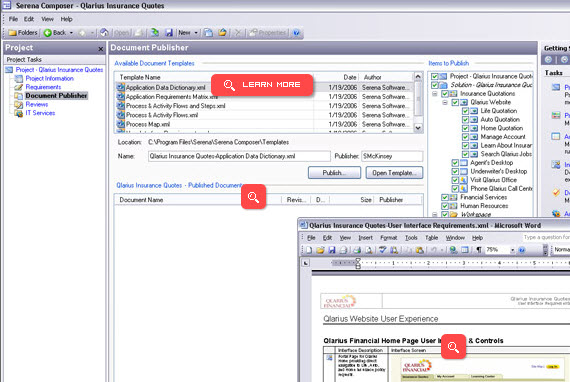Viewport: 570px width, 382px height.
Task: Click the Reviews icon in the project tree
Action: 19,104
